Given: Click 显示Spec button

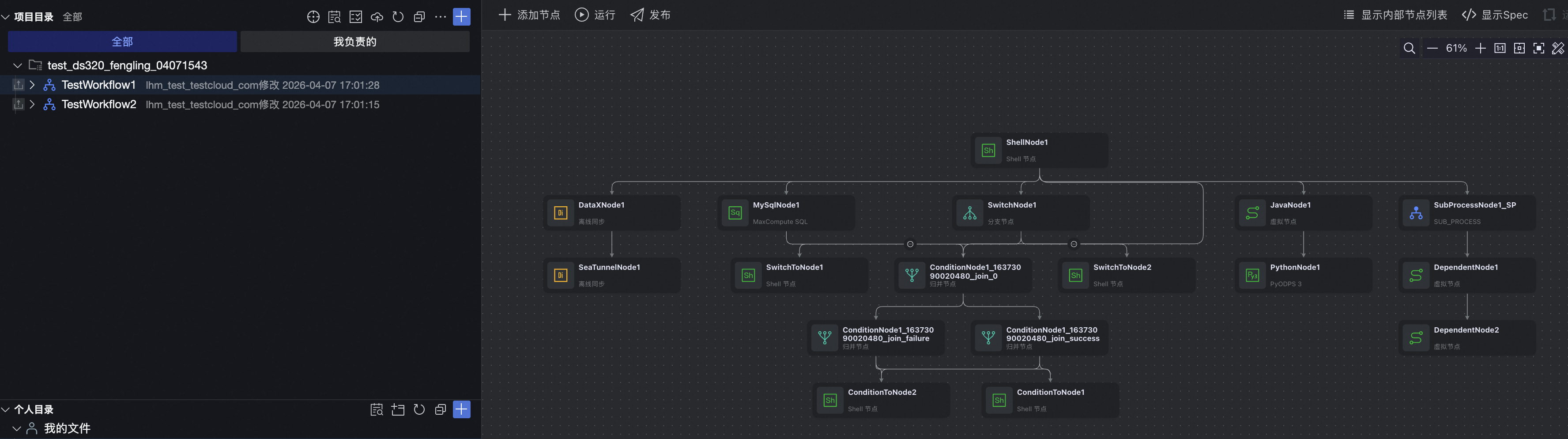Looking at the screenshot, I should [1495, 15].
